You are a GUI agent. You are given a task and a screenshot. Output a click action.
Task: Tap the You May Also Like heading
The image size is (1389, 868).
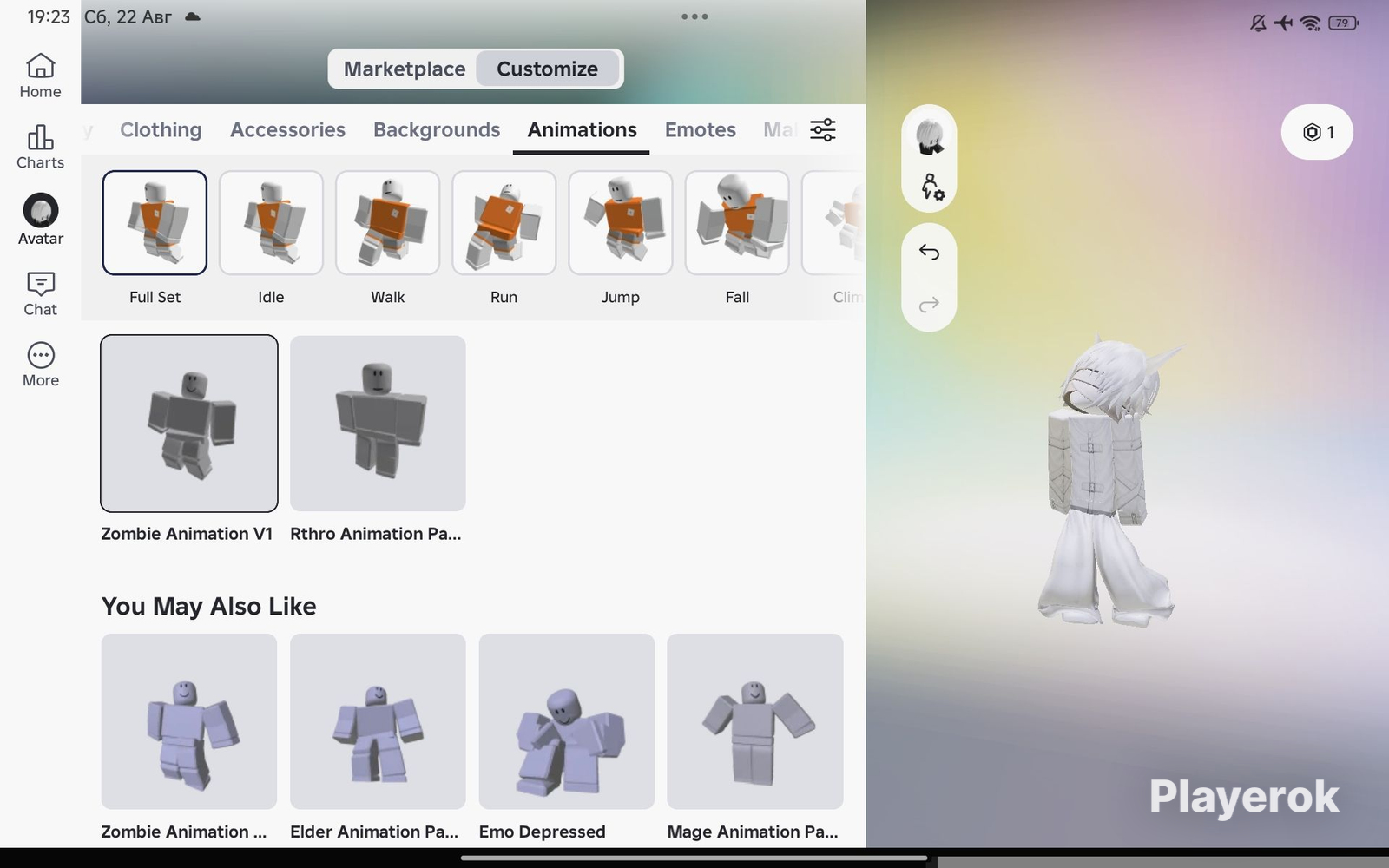point(208,606)
